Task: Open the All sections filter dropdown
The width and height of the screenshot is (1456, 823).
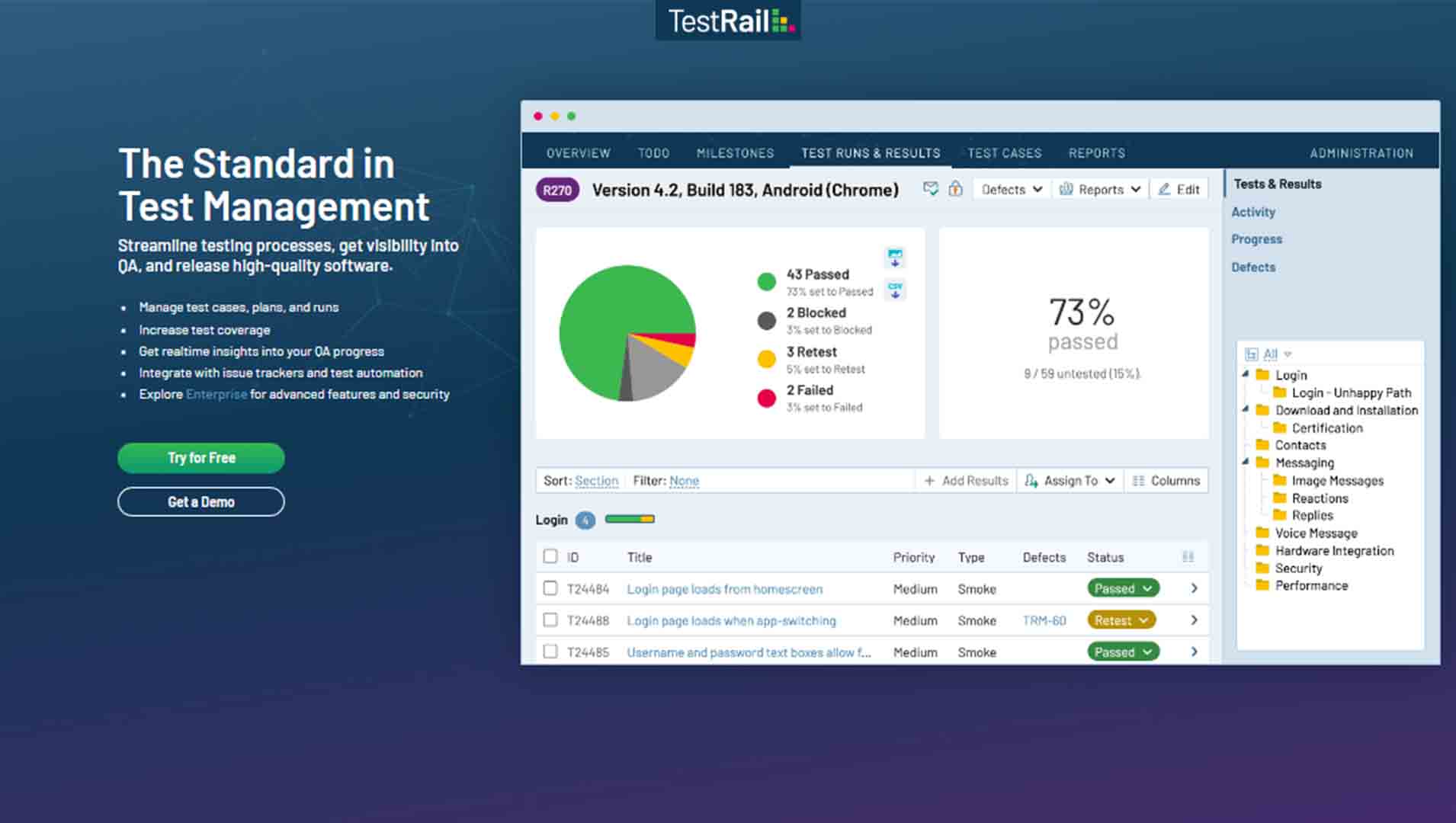Action: (1278, 354)
